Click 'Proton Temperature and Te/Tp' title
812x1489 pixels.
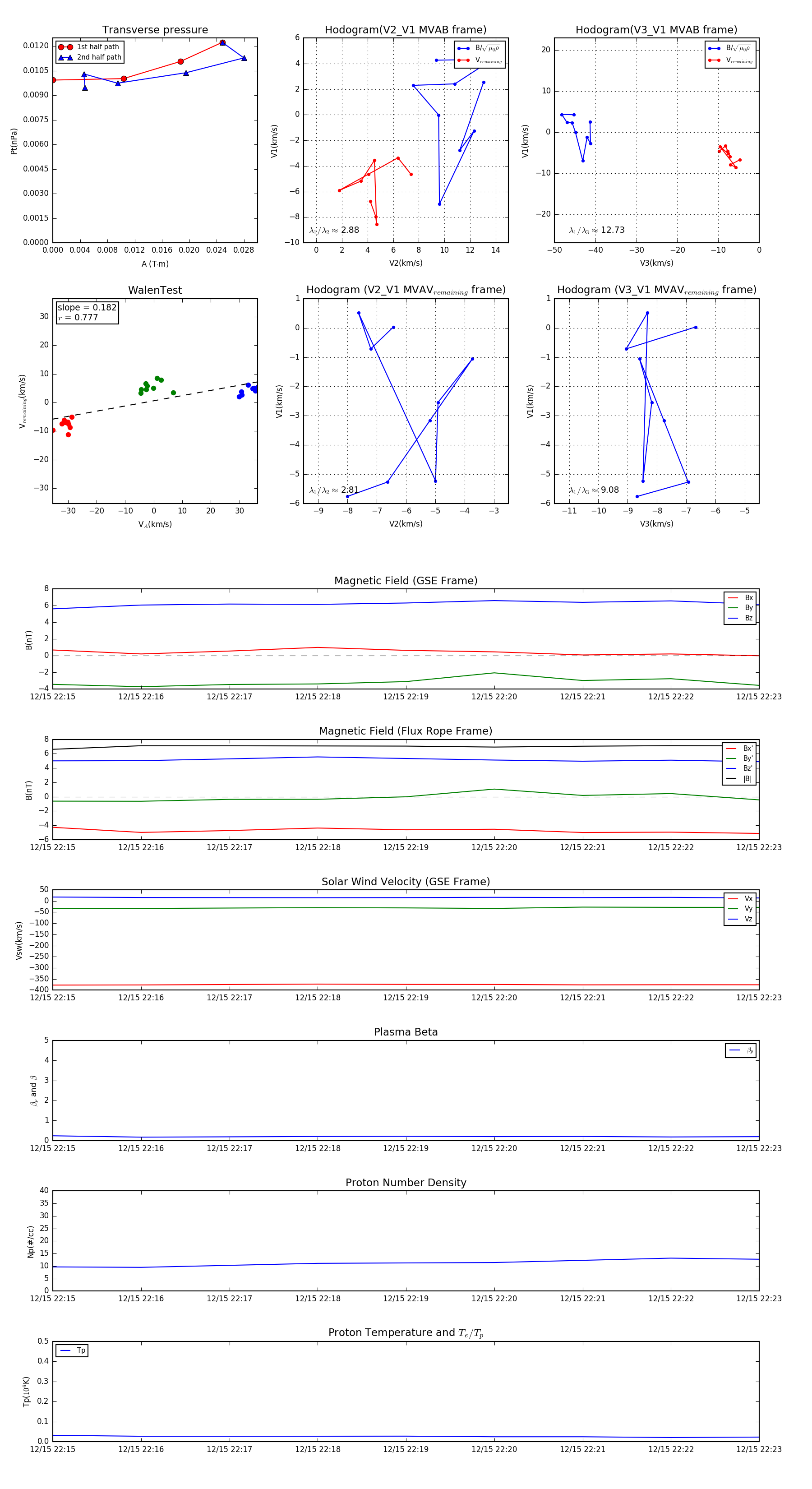406,1333
